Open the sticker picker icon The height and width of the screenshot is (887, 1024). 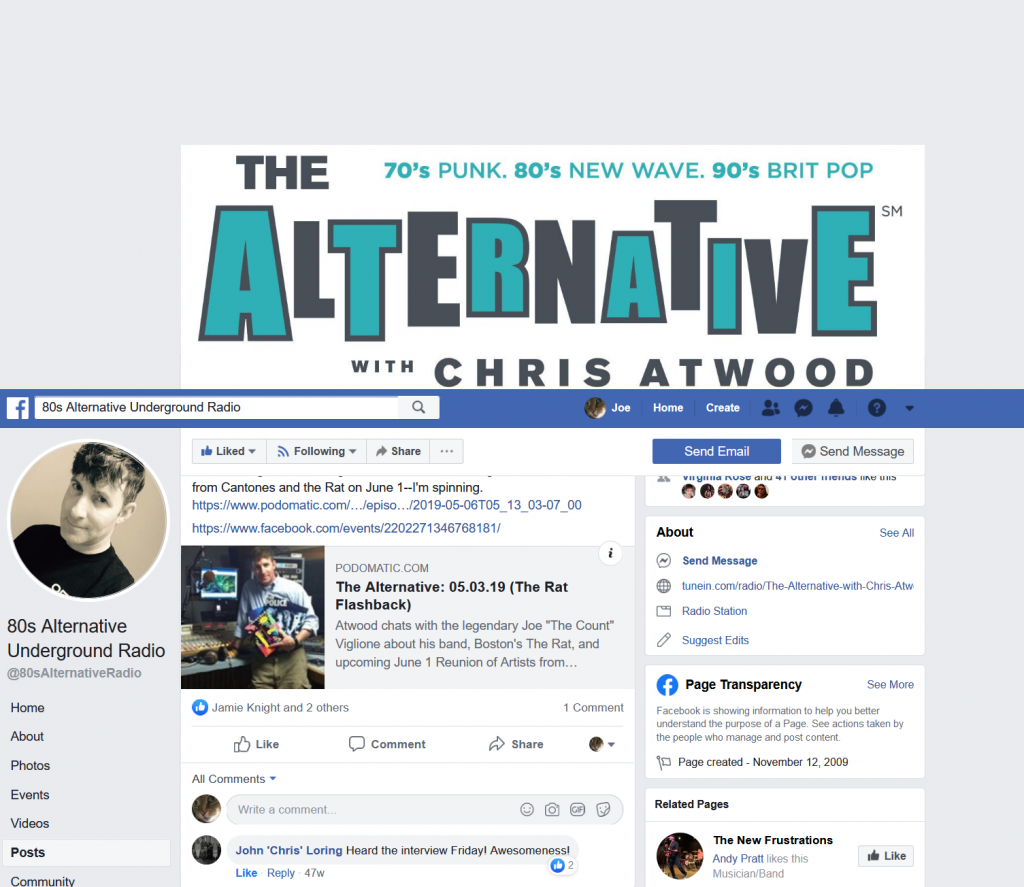click(x=603, y=810)
